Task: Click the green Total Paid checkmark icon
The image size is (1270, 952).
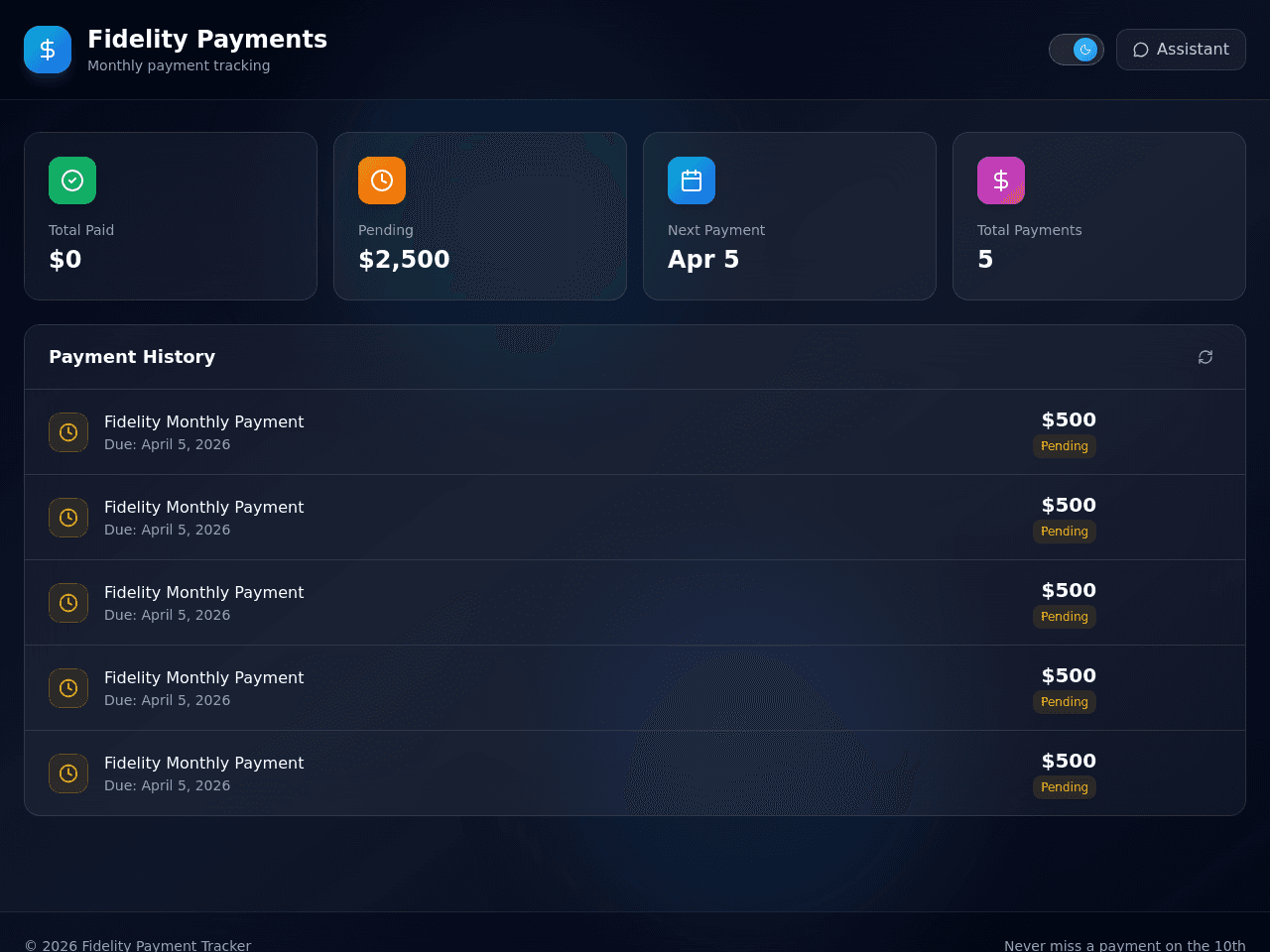Action: (72, 180)
